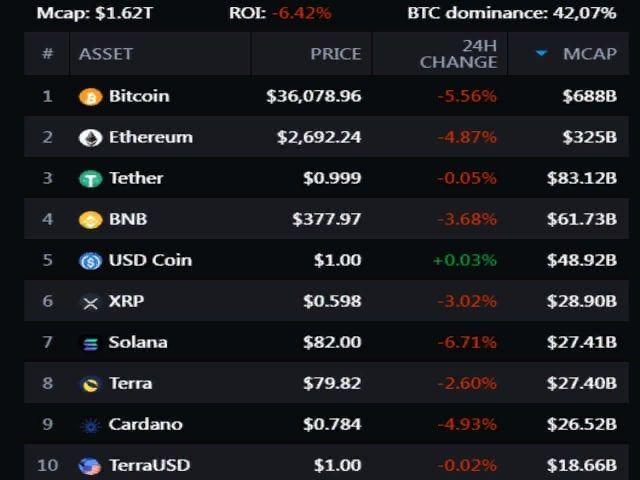
Task: Sort by the ASSET column header
Action: point(106,54)
